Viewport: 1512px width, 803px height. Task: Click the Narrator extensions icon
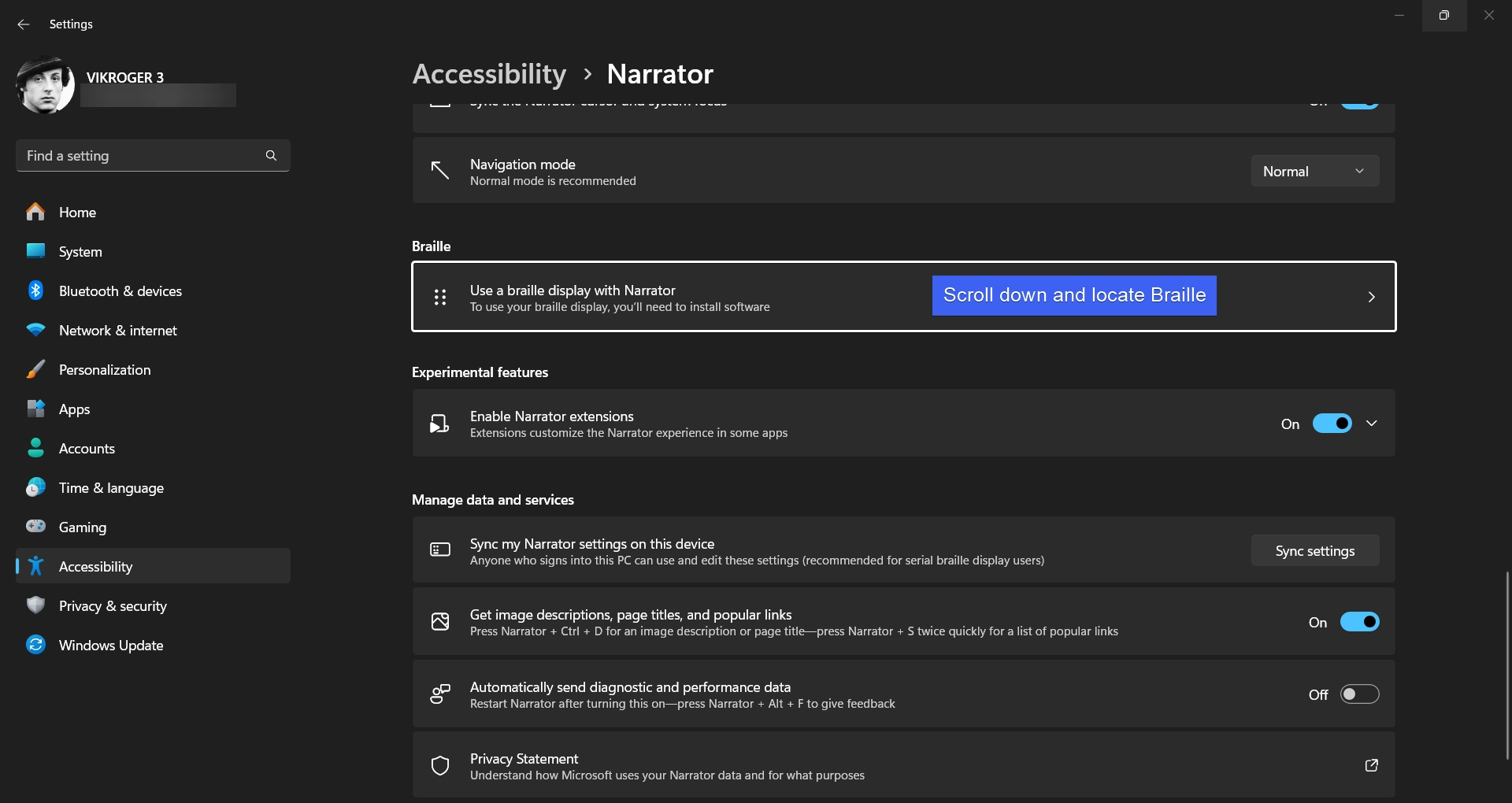tap(439, 424)
